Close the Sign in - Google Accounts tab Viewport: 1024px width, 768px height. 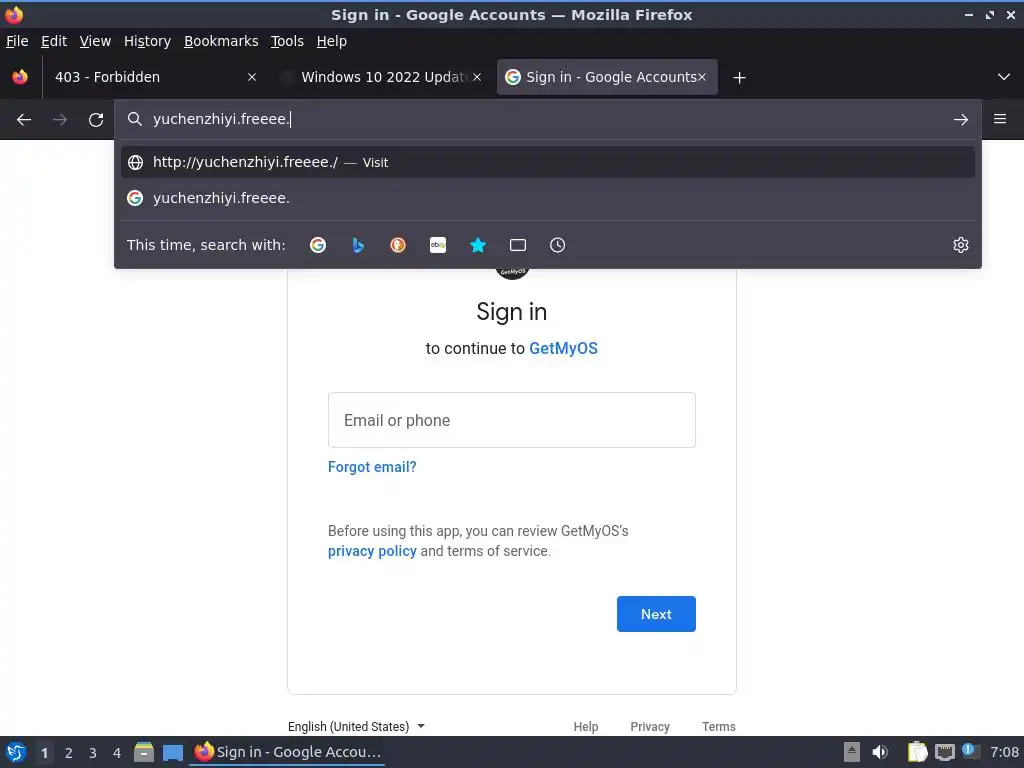coord(702,77)
